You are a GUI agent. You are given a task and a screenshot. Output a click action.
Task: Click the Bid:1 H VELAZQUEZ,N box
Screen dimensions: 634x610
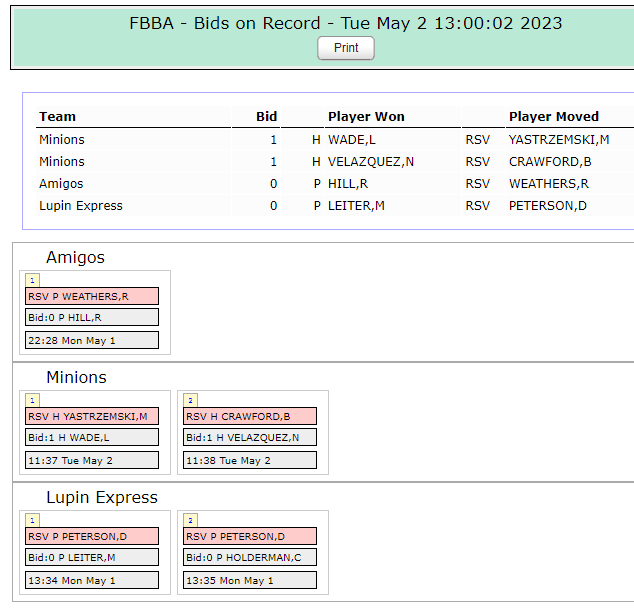click(x=250, y=437)
